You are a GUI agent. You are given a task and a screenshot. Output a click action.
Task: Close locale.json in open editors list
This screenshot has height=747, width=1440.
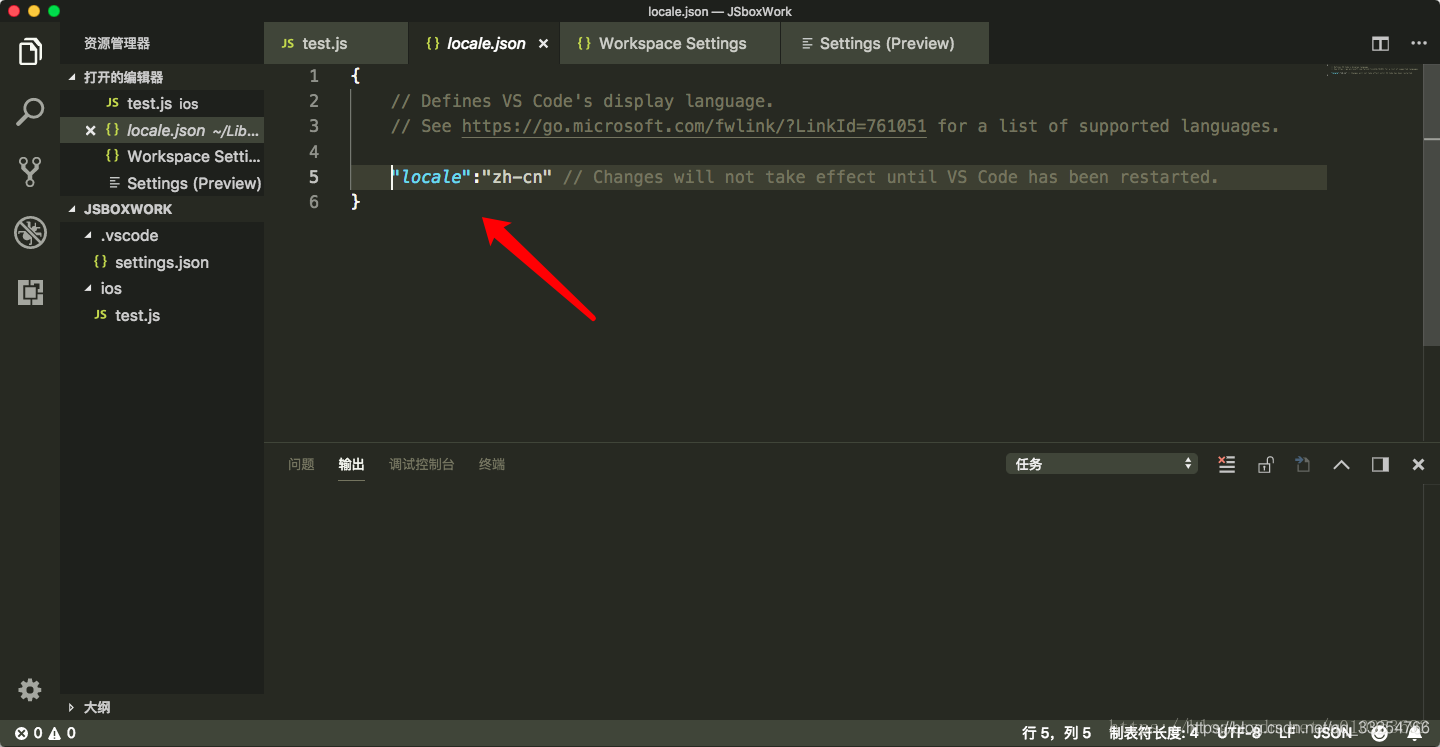pyautogui.click(x=90, y=131)
